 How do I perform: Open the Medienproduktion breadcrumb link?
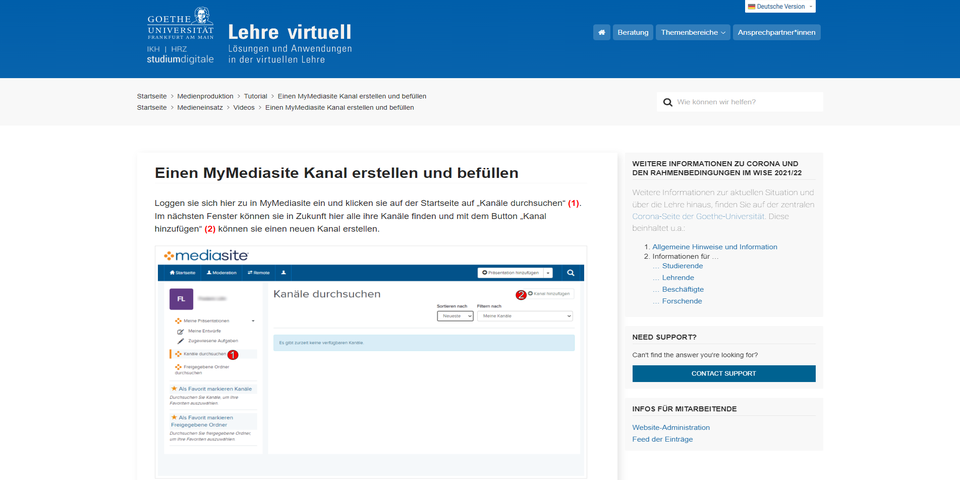click(x=205, y=96)
